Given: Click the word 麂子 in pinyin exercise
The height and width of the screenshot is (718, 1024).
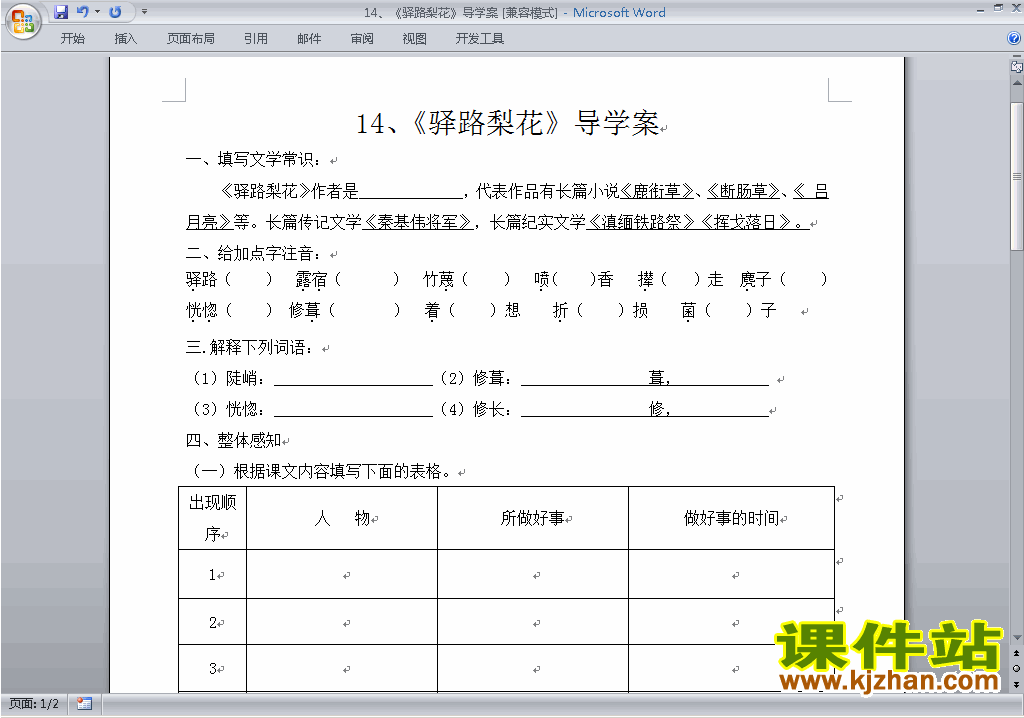Looking at the screenshot, I should 756,280.
